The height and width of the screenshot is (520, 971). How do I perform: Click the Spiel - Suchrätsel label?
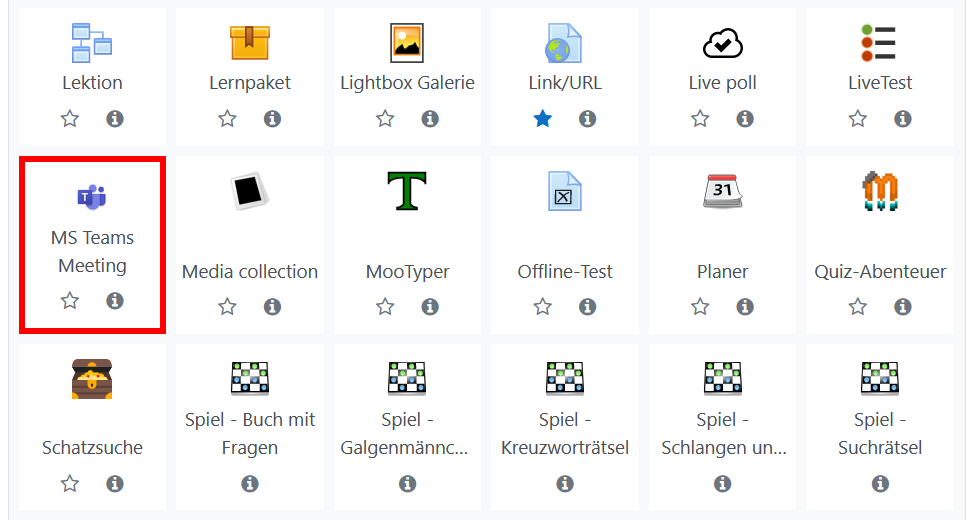(880, 433)
